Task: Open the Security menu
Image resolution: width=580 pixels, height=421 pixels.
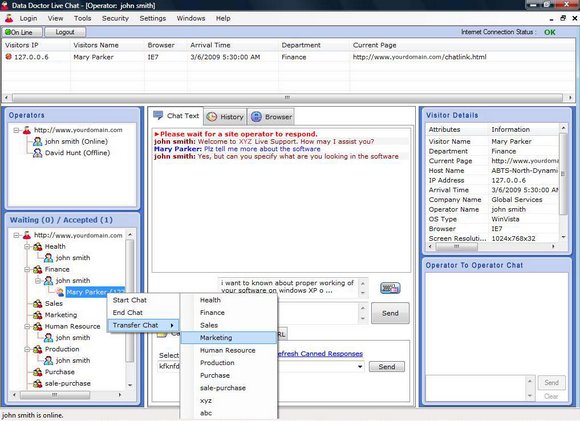Action: coord(115,18)
